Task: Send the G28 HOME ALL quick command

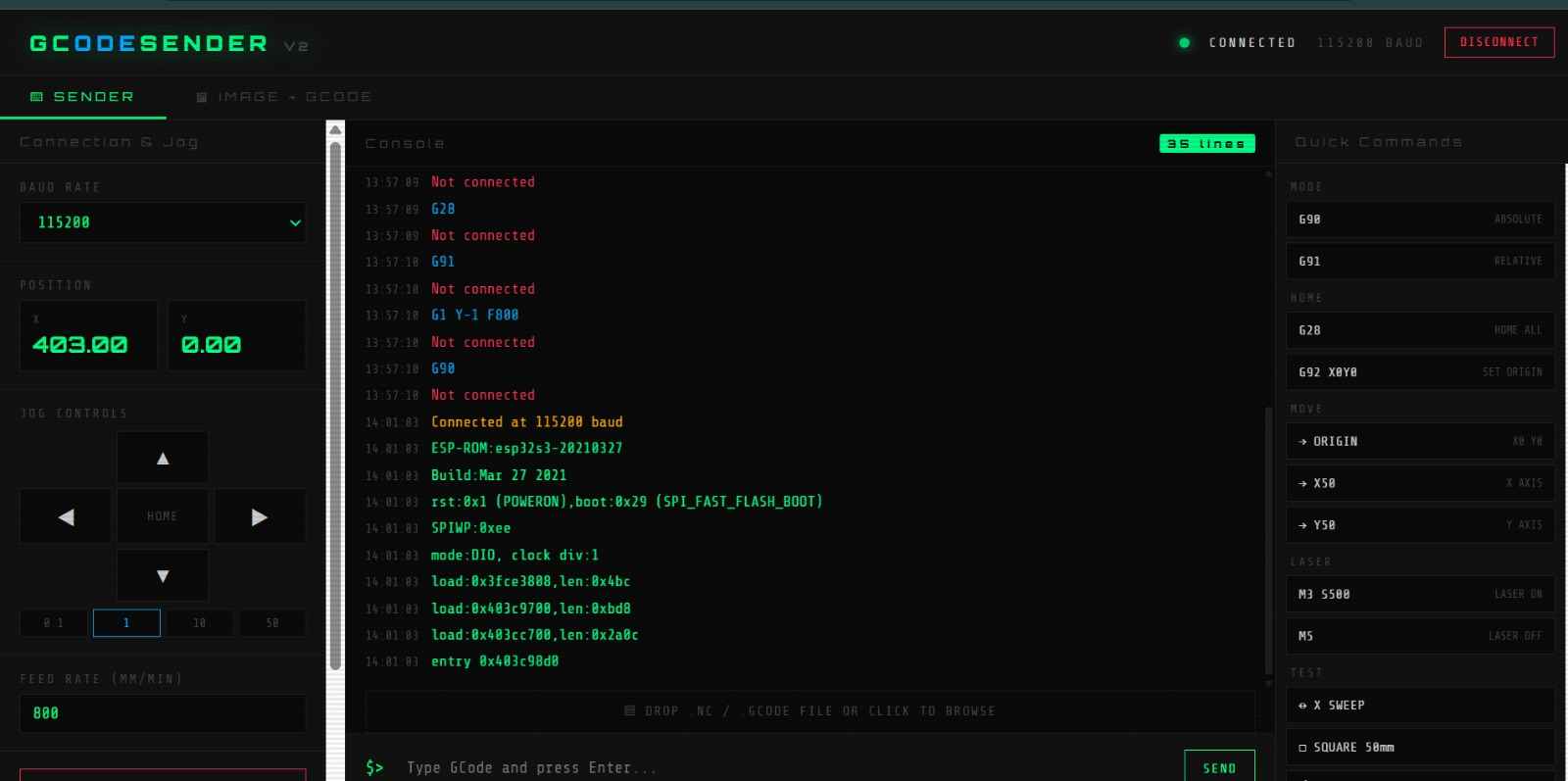Action: 1420,330
